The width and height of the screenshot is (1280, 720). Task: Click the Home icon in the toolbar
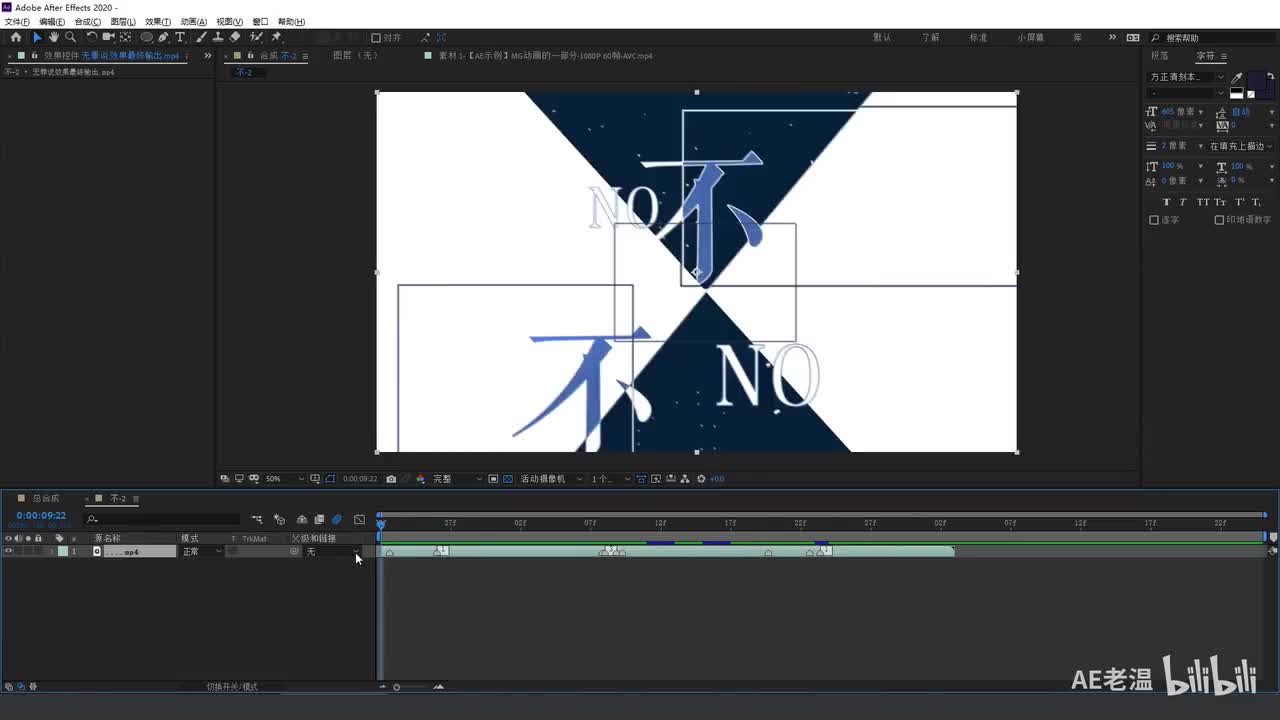point(15,37)
